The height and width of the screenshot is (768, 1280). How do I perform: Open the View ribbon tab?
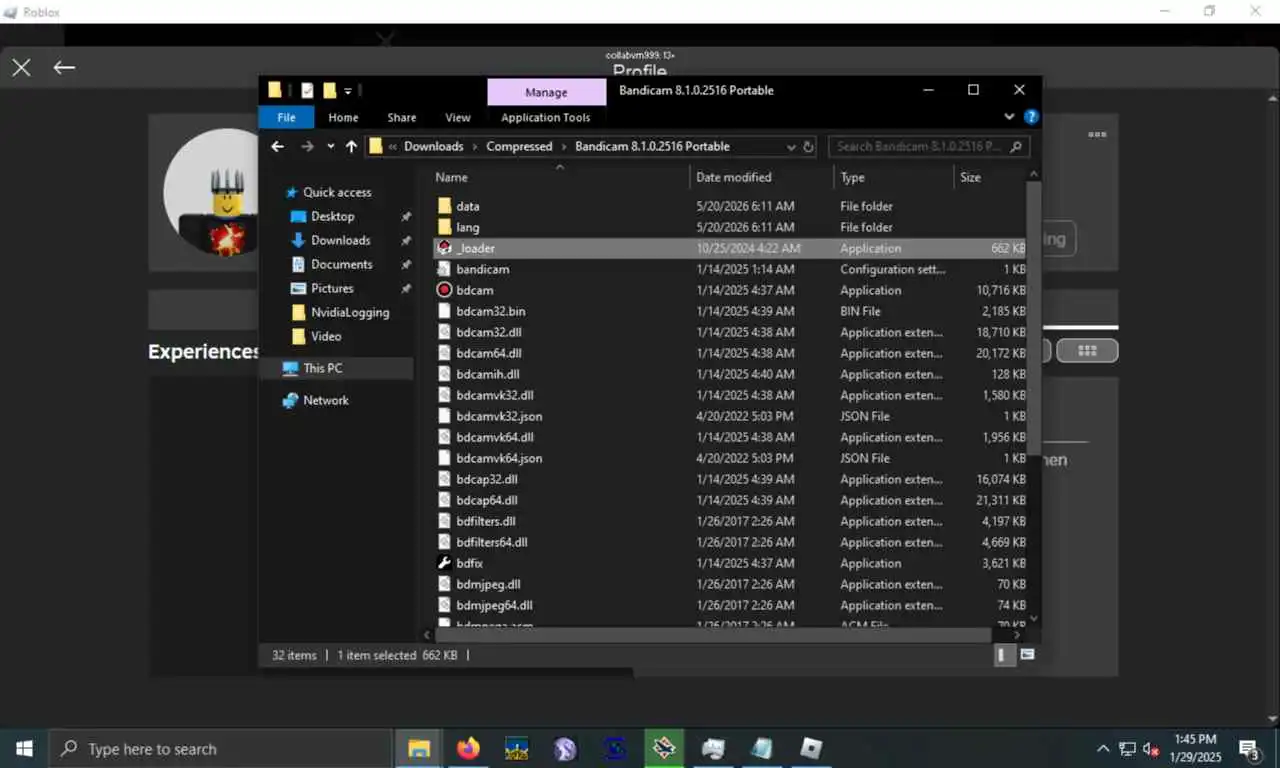point(458,117)
